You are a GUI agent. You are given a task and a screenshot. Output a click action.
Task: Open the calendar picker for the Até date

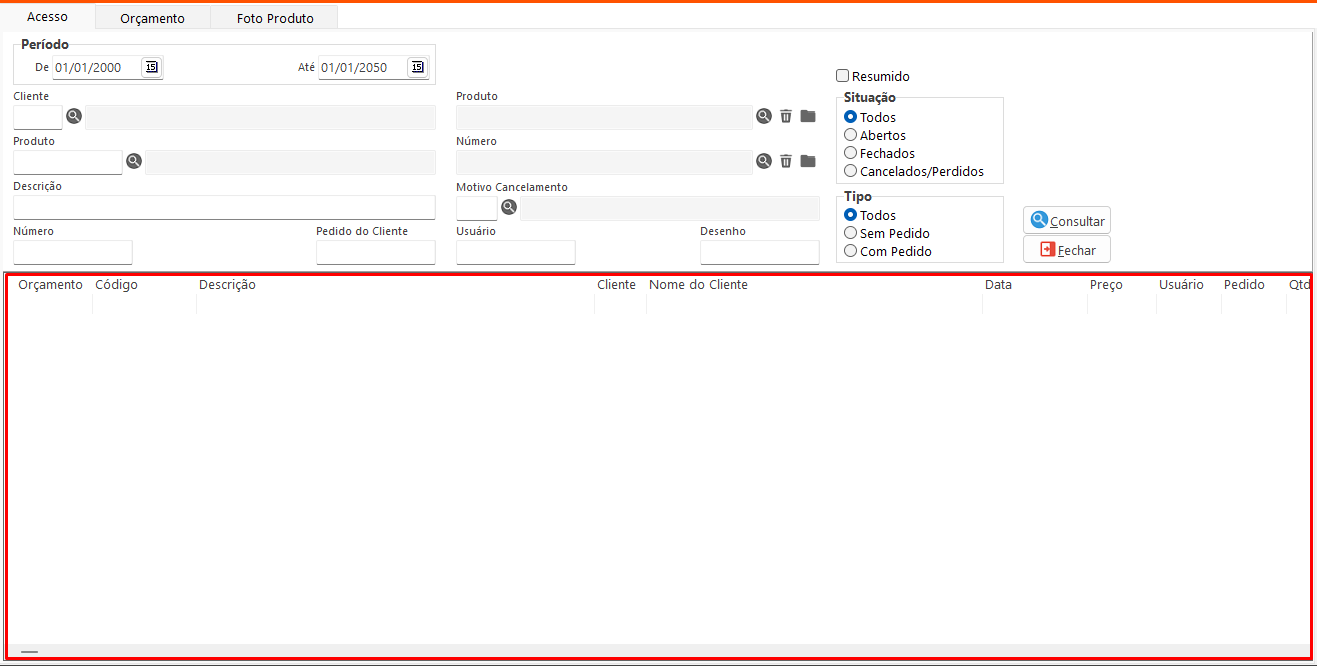coord(417,67)
